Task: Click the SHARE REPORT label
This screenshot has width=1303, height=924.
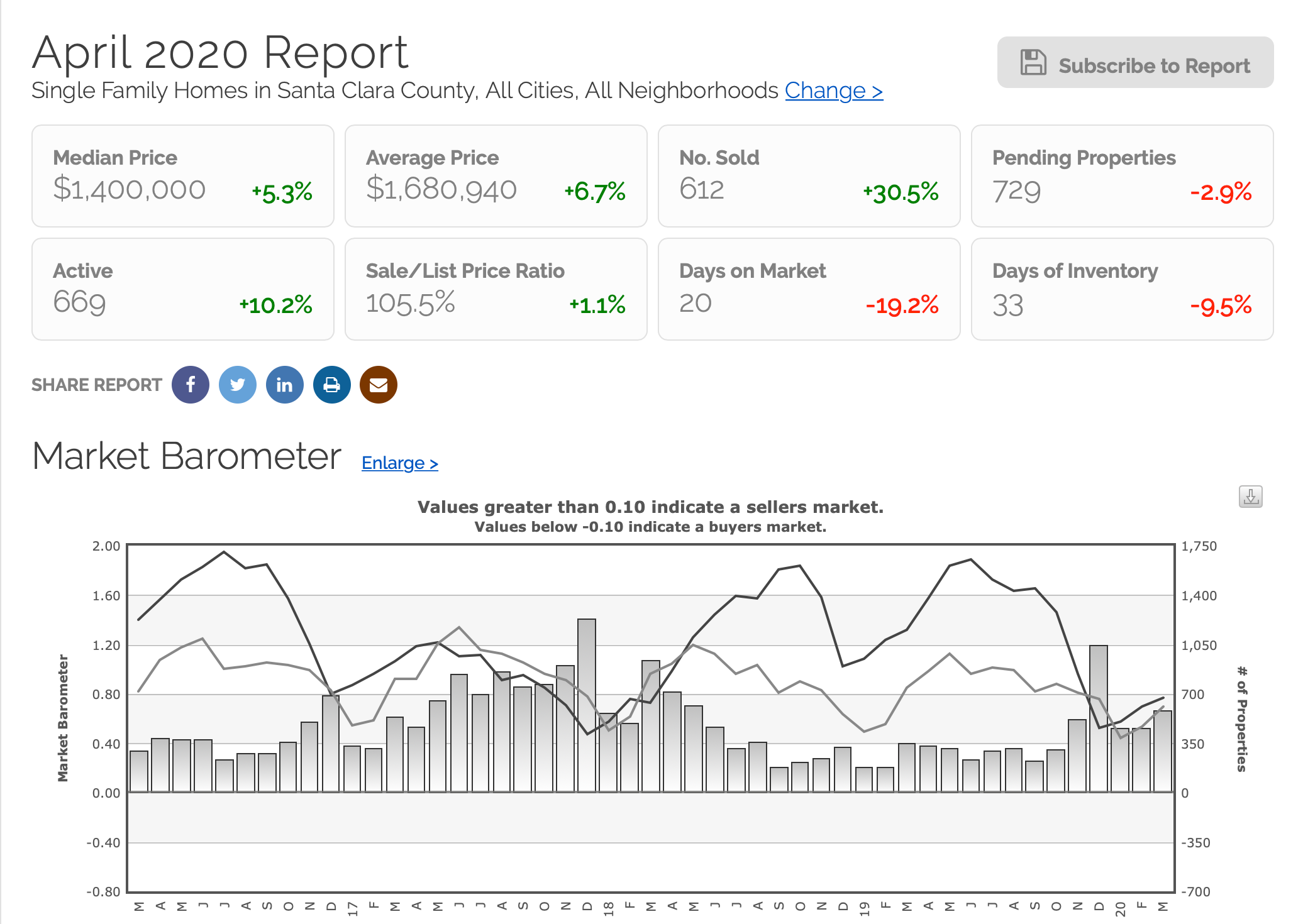Action: point(97,385)
